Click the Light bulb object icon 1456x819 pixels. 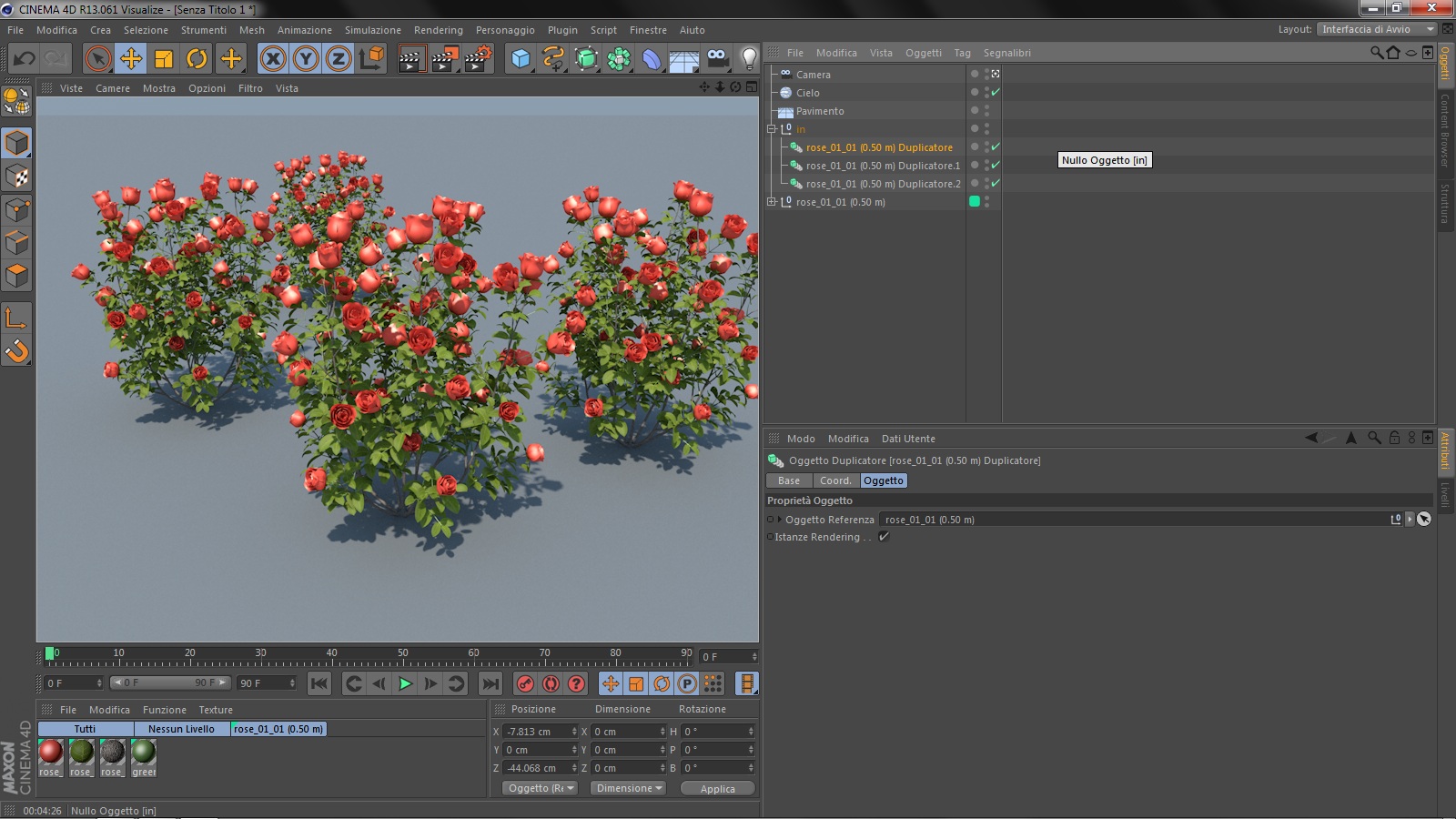[x=748, y=59]
